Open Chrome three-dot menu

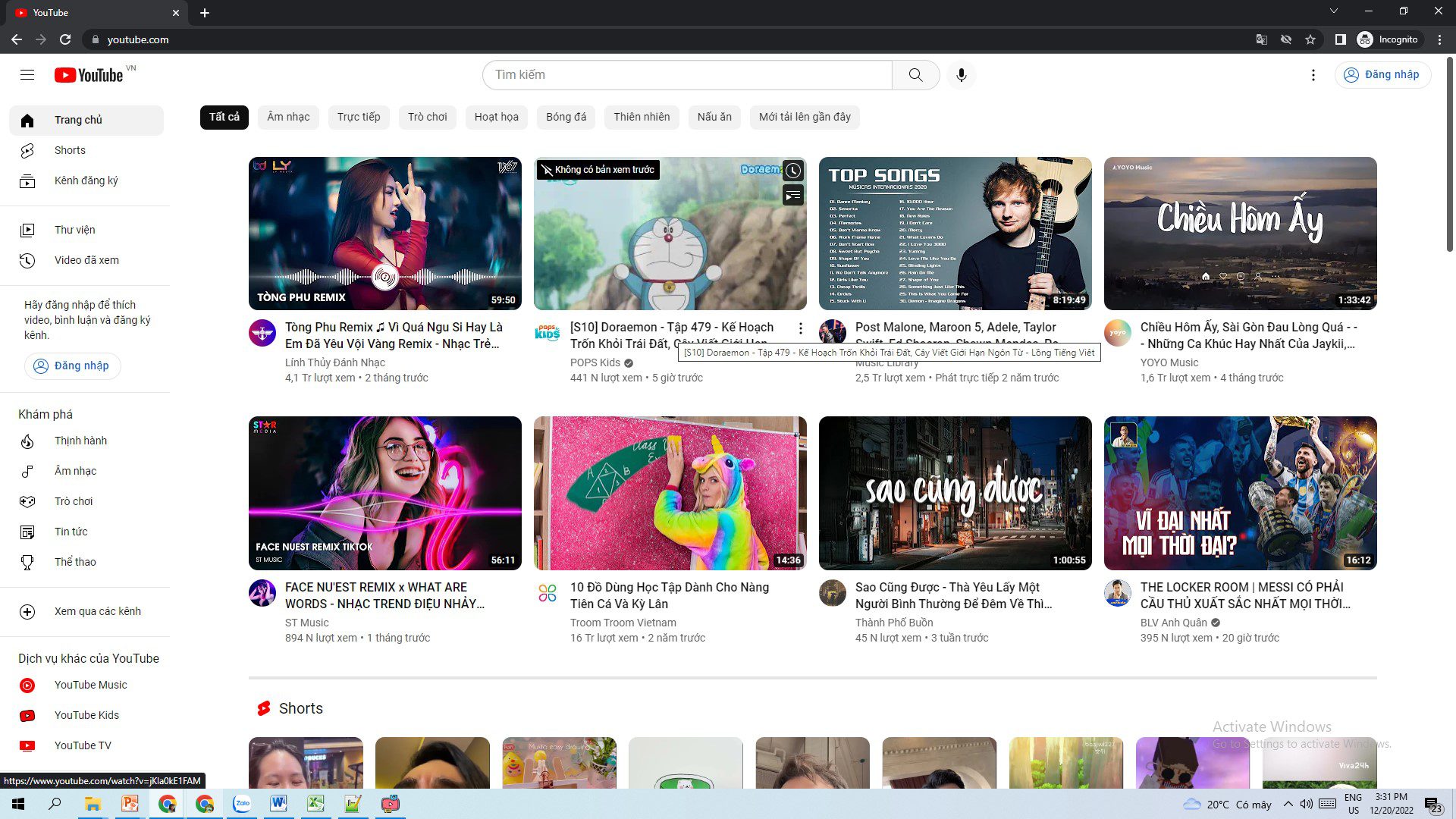tap(1439, 39)
